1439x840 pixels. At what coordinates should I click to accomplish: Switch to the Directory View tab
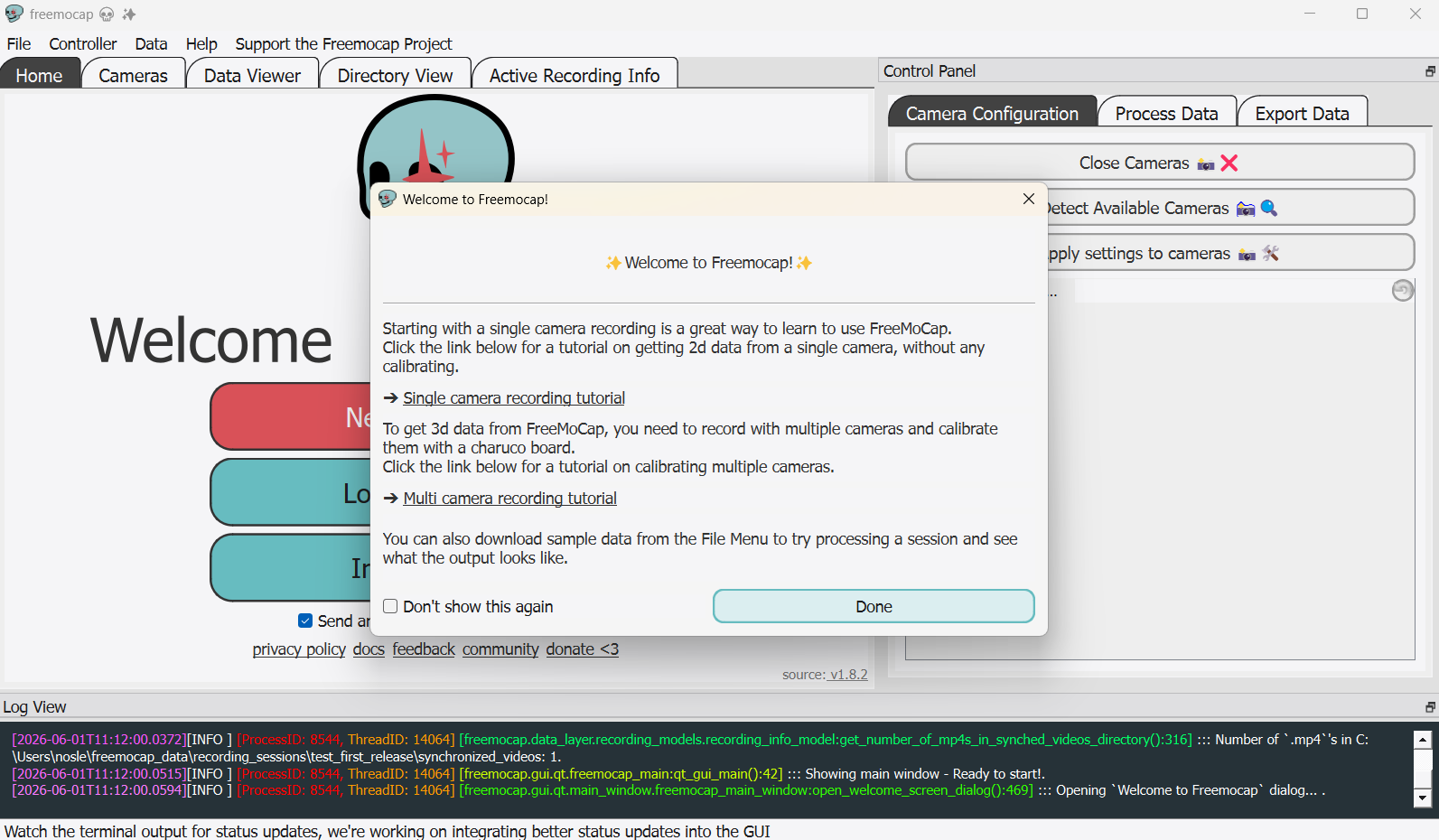pyautogui.click(x=395, y=75)
